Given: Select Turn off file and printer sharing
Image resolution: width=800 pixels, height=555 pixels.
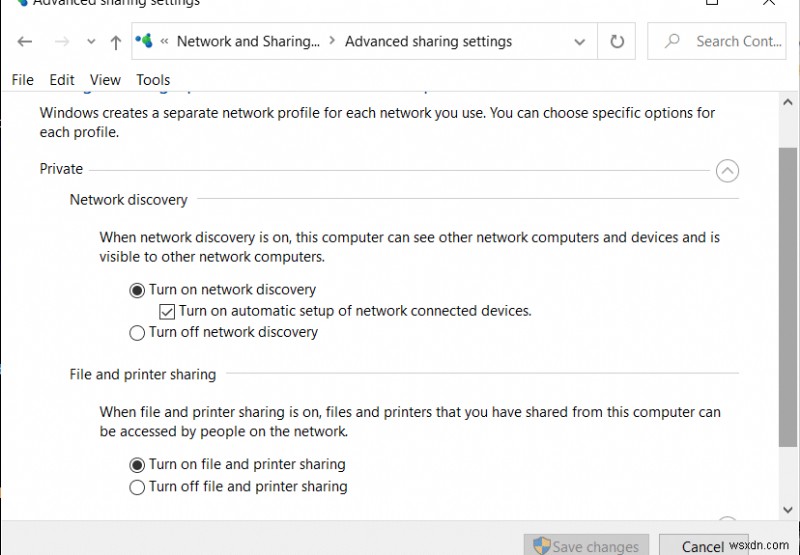Looking at the screenshot, I should pos(239,487).
